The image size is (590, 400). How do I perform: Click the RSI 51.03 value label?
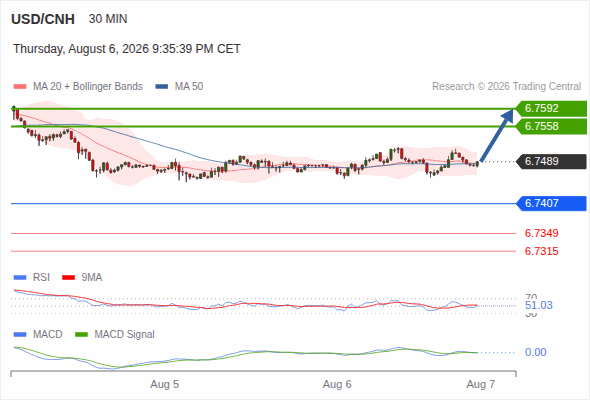539,305
